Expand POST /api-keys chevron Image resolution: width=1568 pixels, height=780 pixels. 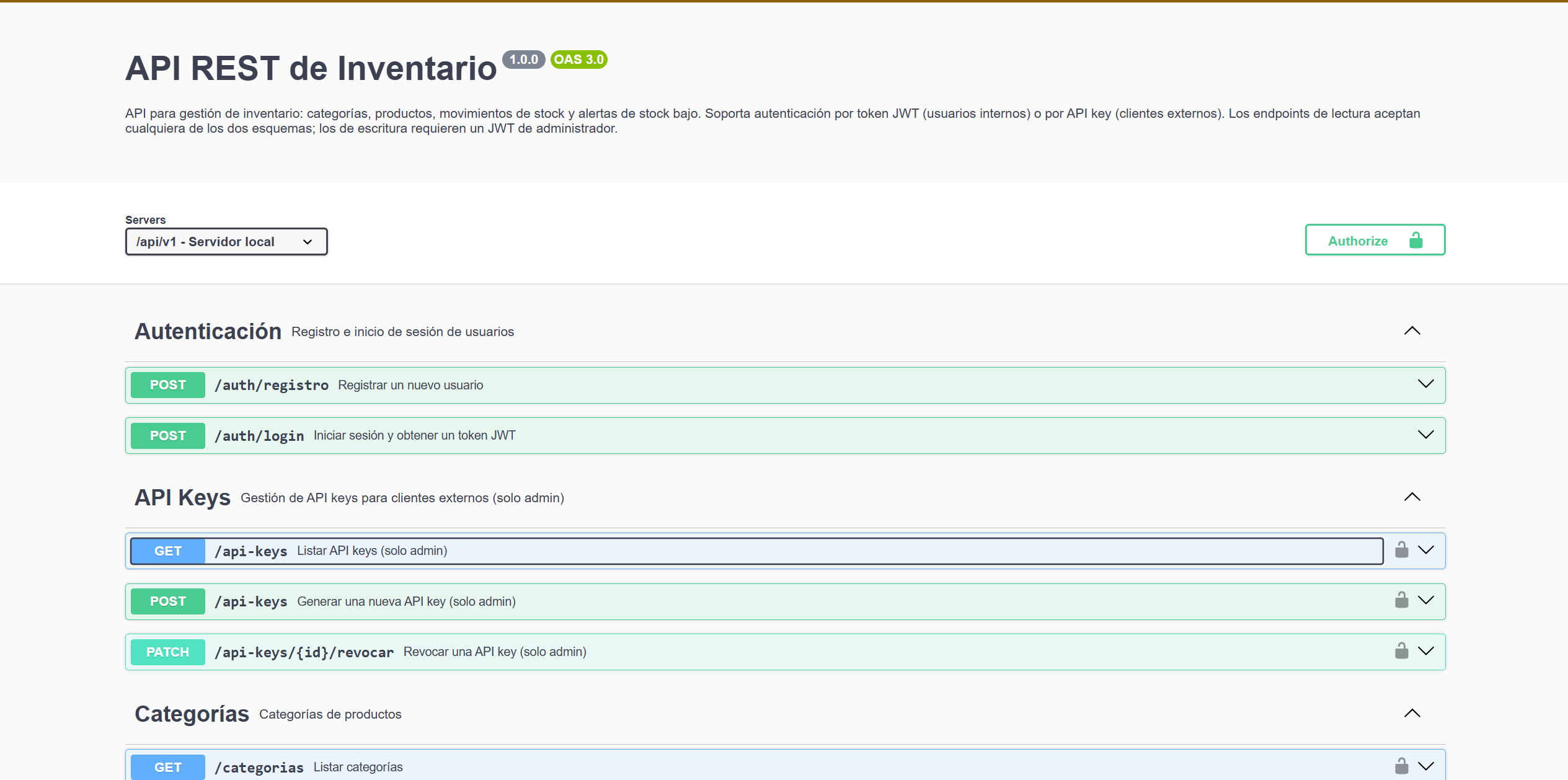click(1425, 601)
